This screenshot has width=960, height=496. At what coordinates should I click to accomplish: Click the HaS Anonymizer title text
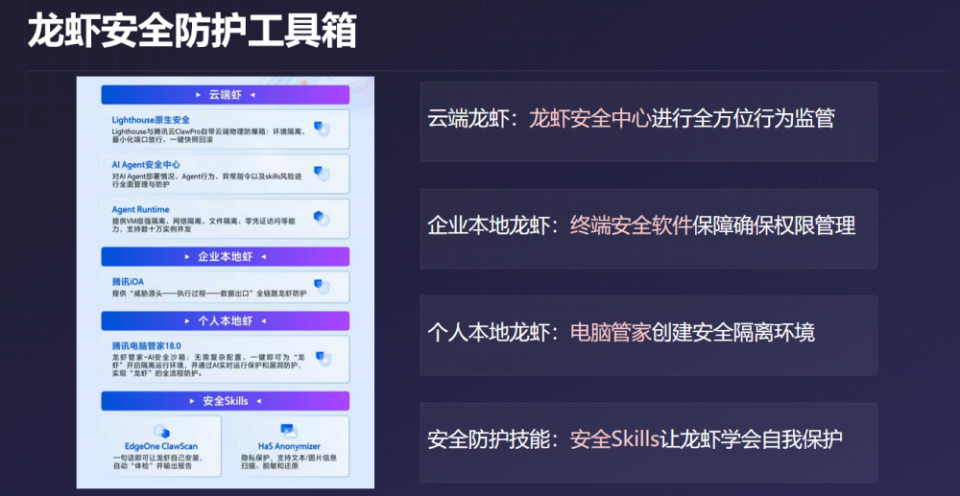coord(289,446)
